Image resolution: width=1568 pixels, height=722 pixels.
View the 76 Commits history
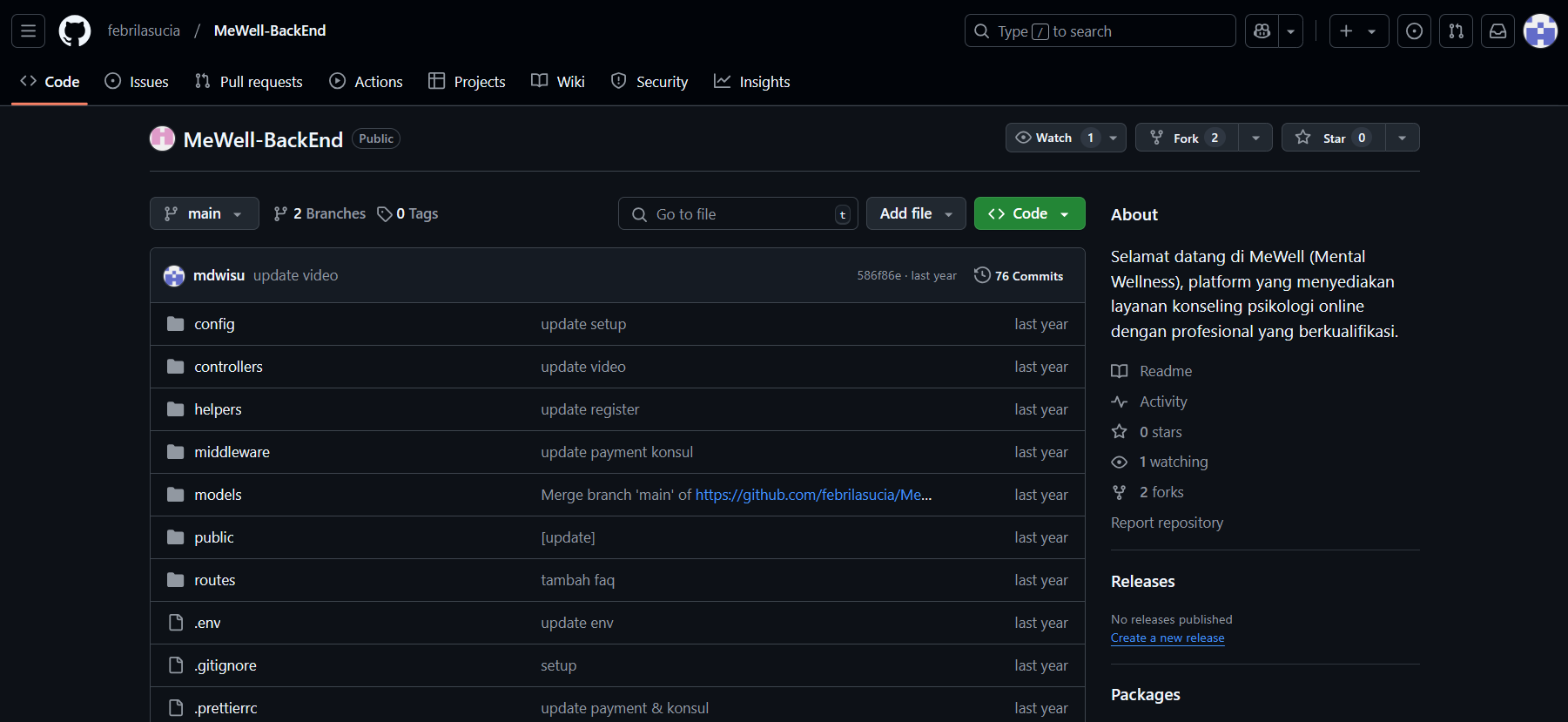[1019, 275]
